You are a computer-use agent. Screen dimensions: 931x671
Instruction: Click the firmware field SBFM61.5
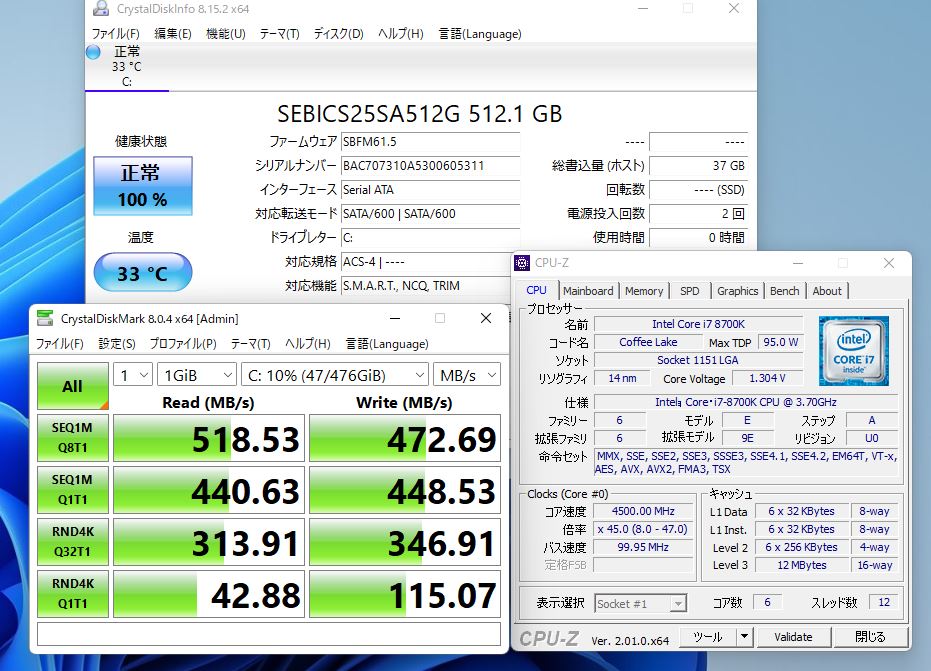click(x=430, y=142)
